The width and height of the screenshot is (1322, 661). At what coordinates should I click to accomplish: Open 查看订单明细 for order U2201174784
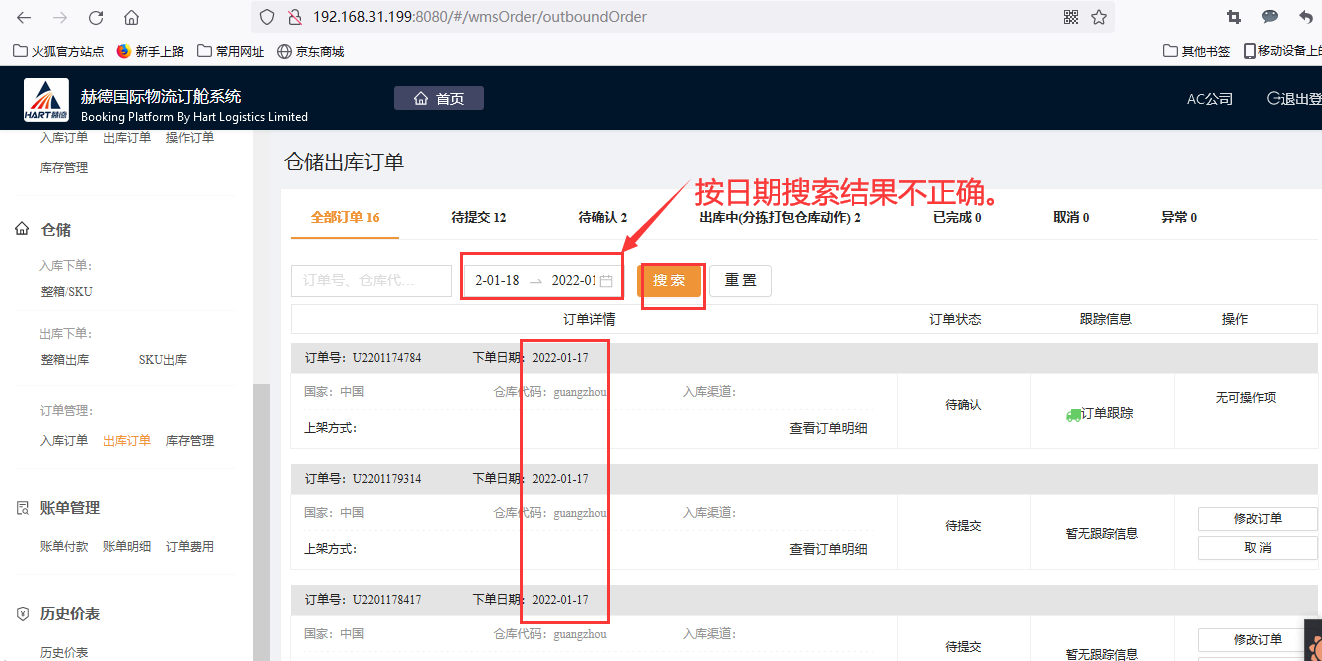coord(828,428)
